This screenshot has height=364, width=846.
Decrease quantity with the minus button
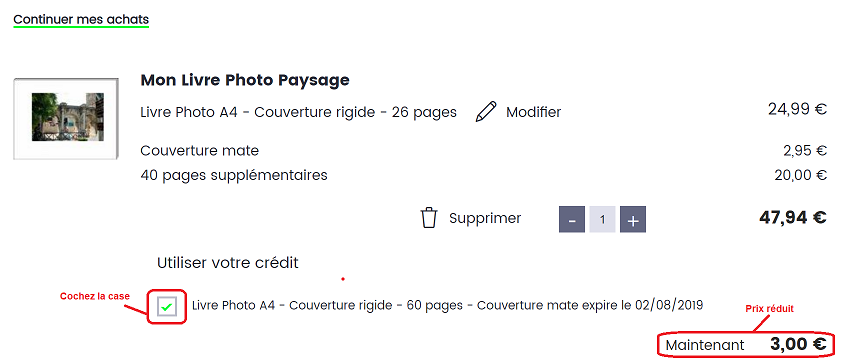click(572, 219)
